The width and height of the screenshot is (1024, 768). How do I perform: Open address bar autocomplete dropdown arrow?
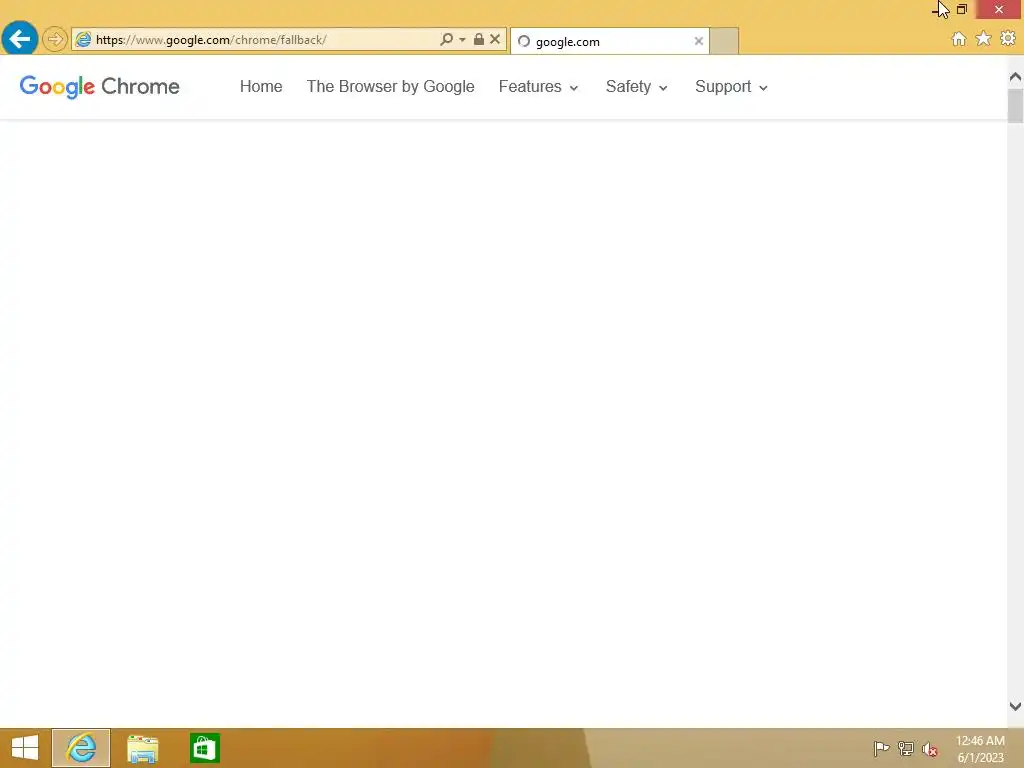pyautogui.click(x=462, y=40)
